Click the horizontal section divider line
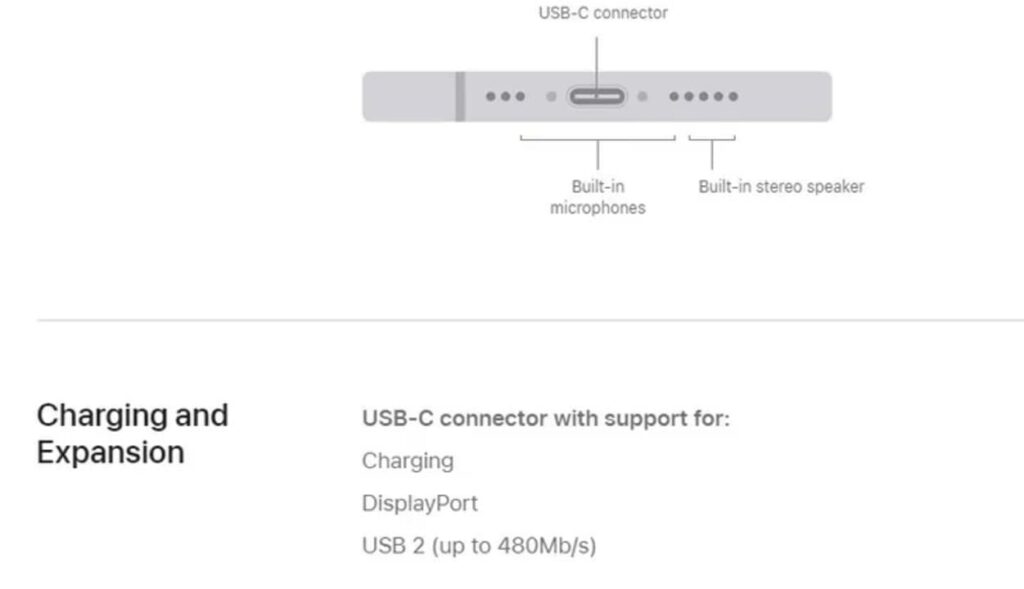This screenshot has height=589, width=1024. coord(530,321)
